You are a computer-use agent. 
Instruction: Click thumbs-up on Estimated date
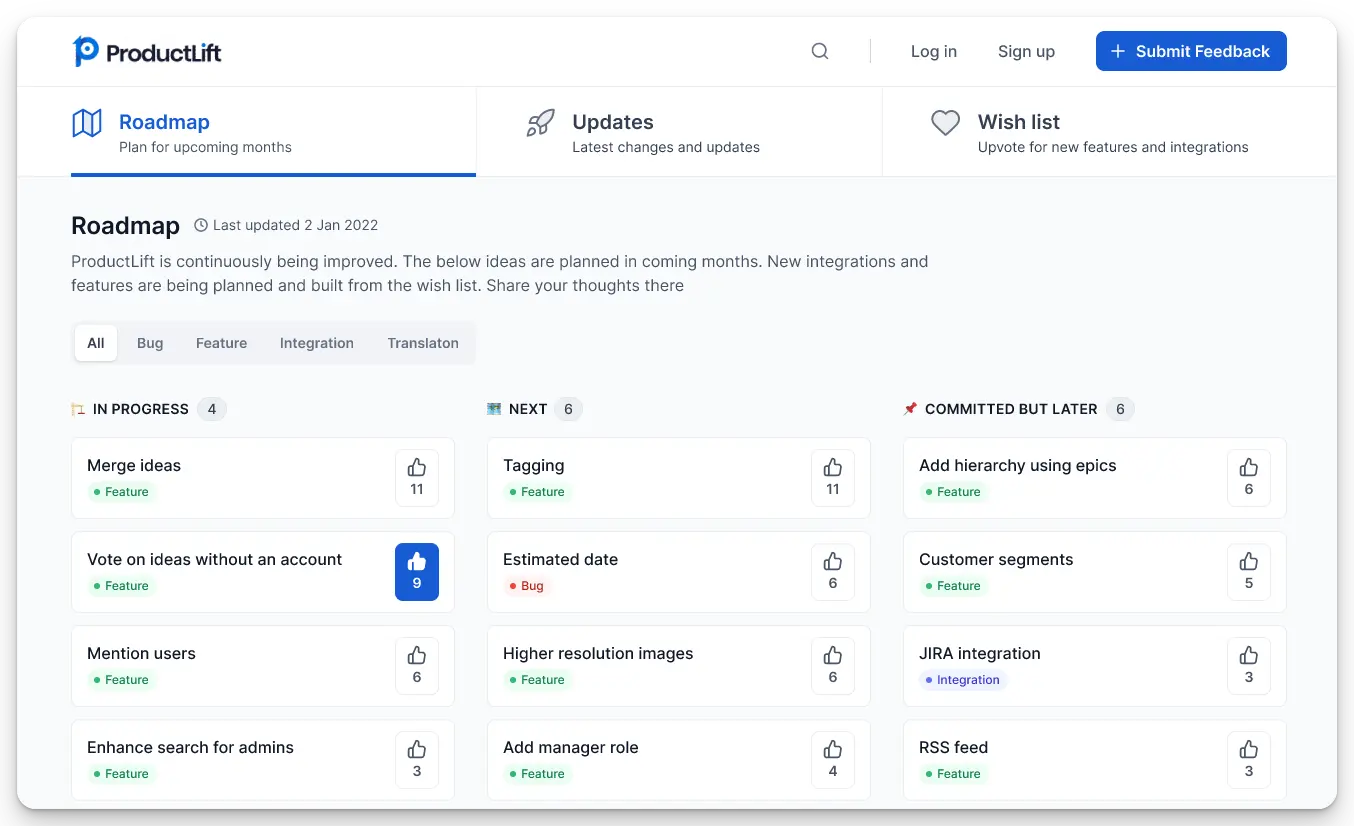(832, 571)
